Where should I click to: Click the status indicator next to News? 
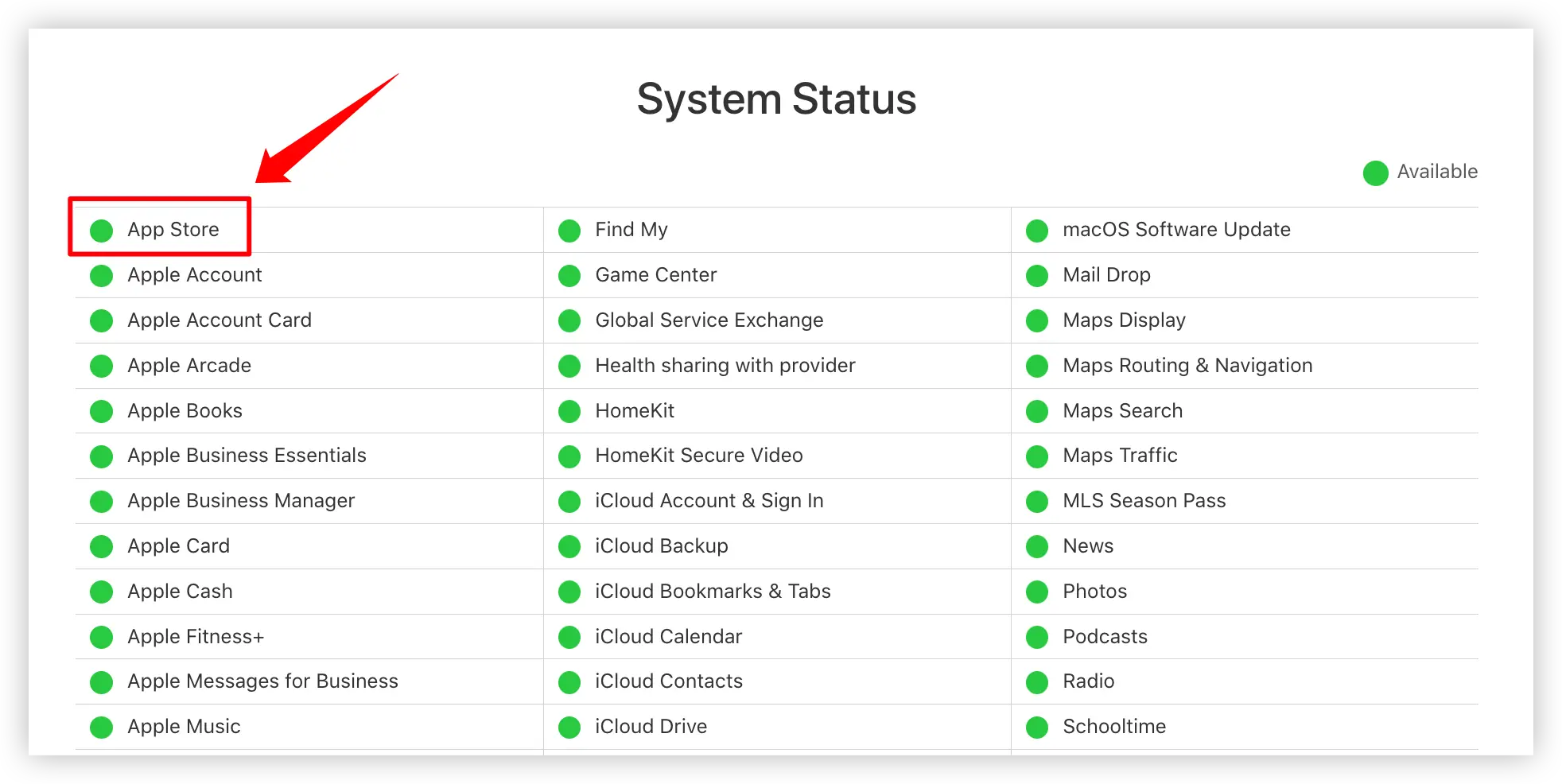coord(1037,546)
